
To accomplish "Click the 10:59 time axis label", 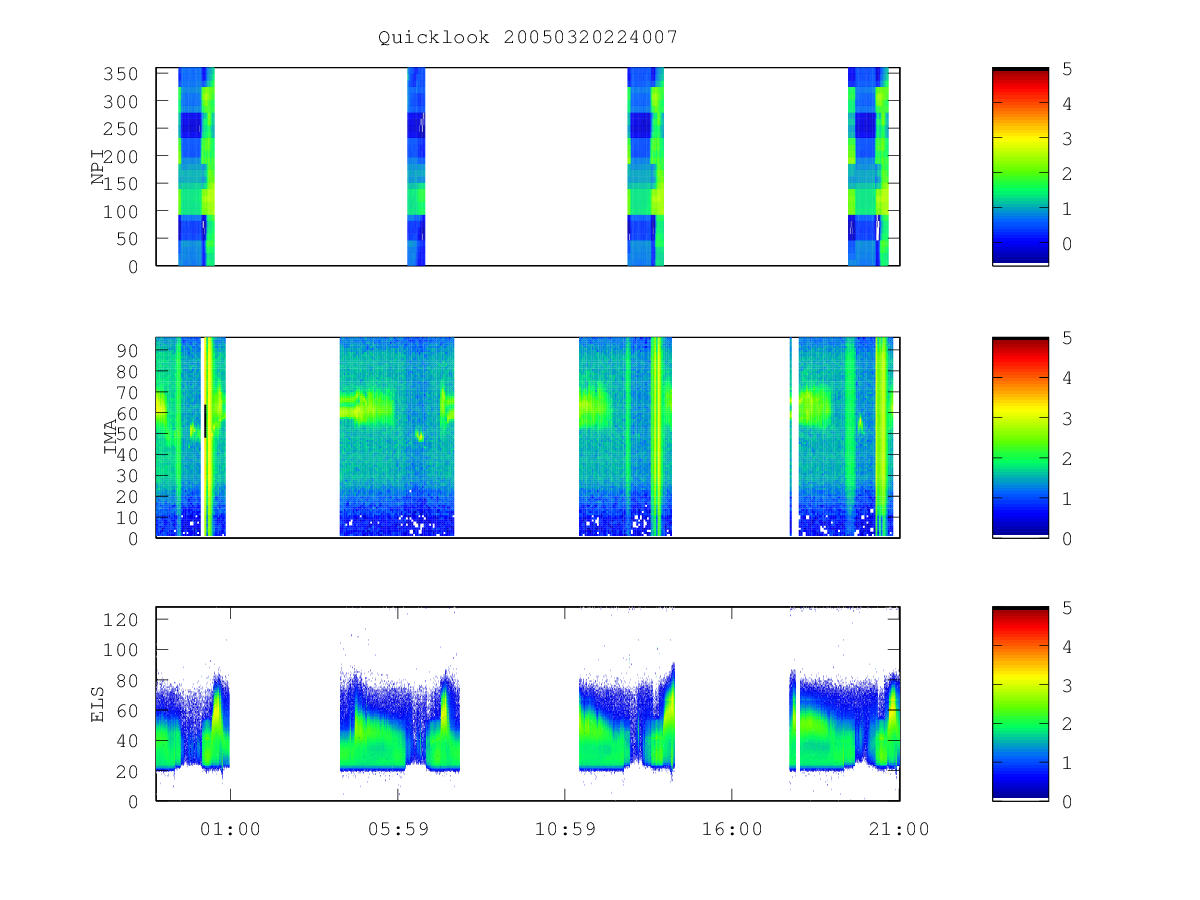I will point(565,829).
